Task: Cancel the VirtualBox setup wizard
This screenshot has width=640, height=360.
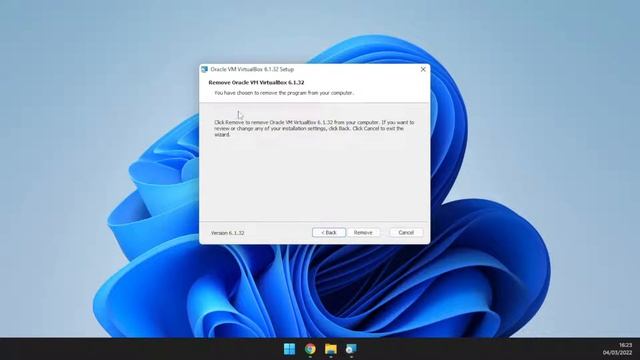Action: click(406, 232)
